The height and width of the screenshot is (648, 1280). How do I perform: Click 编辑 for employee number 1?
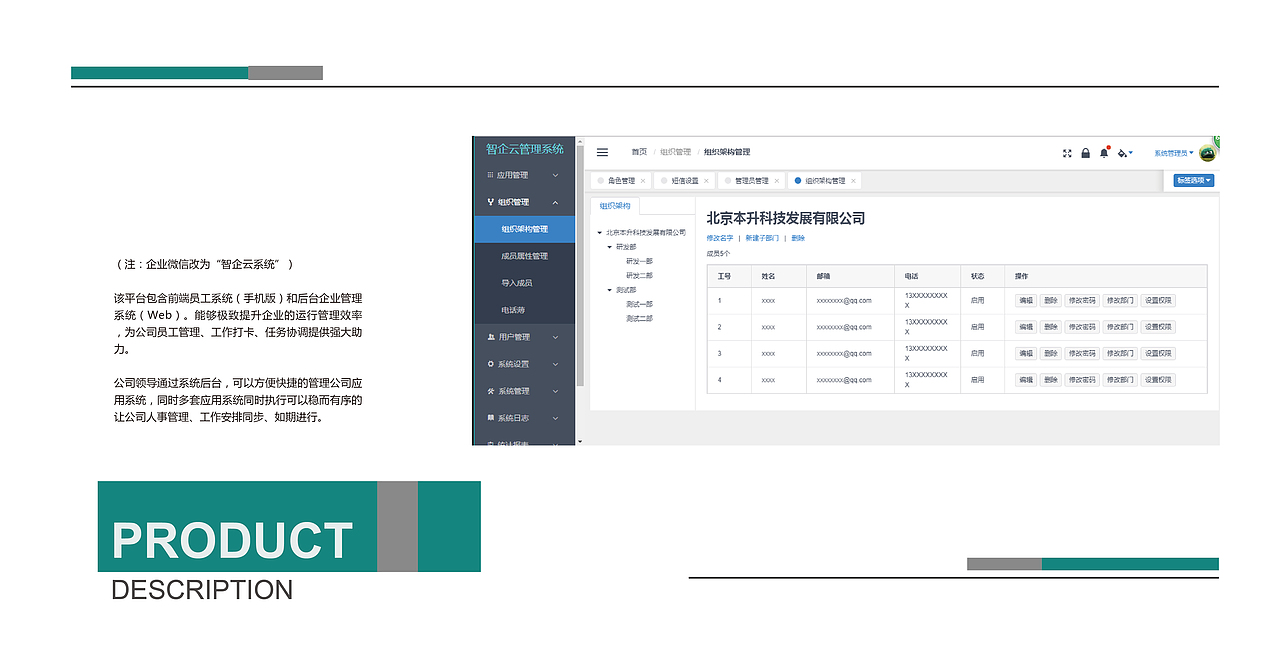click(x=1025, y=300)
